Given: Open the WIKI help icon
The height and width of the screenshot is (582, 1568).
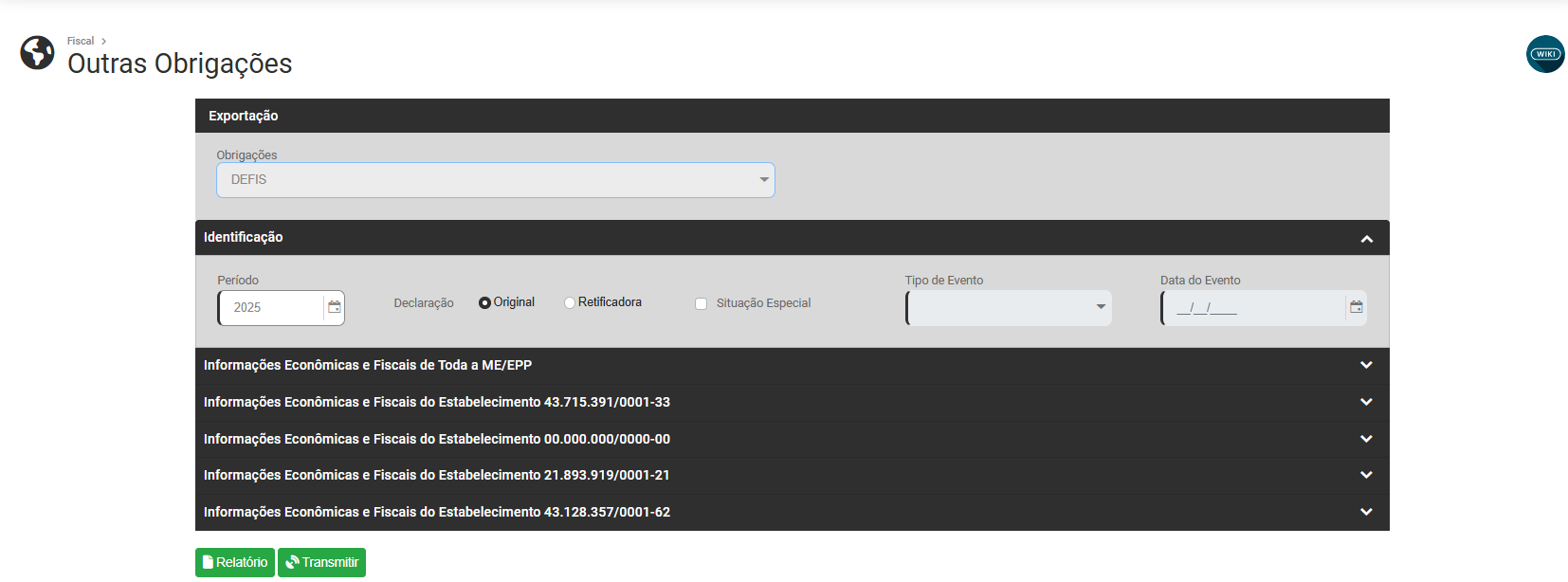Looking at the screenshot, I should 1544,54.
